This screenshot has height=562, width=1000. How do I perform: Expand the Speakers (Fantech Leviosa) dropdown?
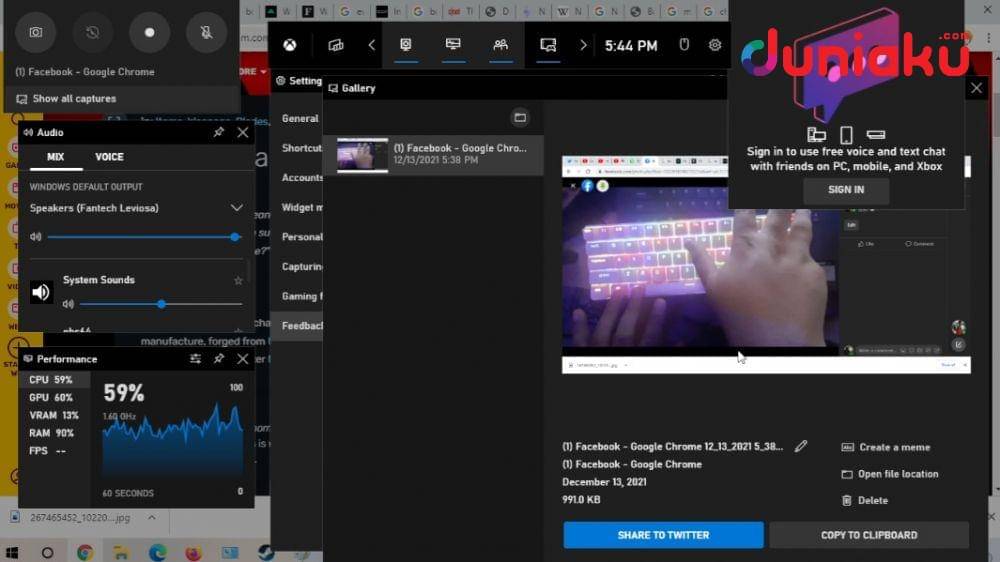237,208
